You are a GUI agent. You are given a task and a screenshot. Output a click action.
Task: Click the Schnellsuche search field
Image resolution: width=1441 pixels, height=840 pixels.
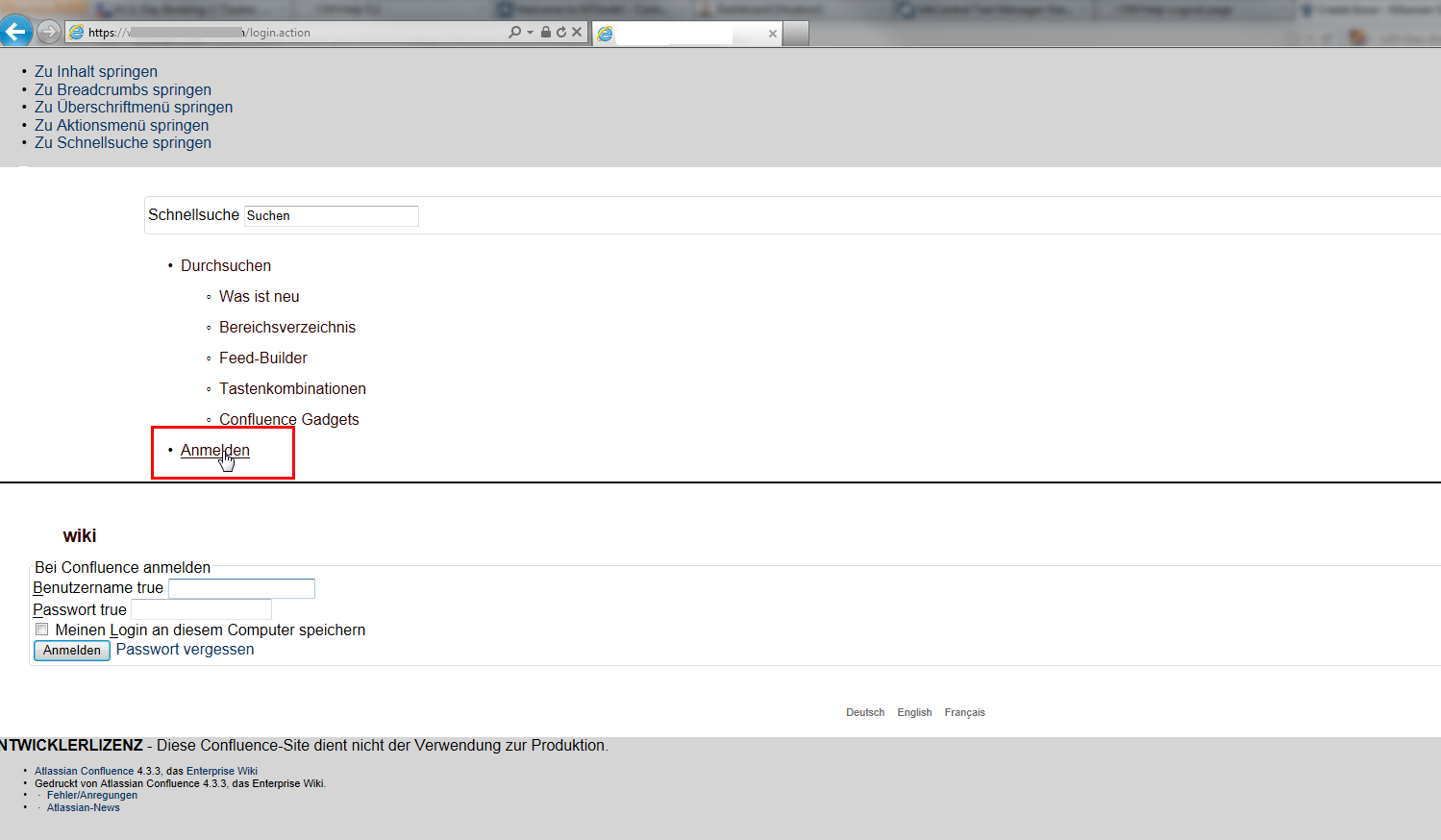[332, 216]
